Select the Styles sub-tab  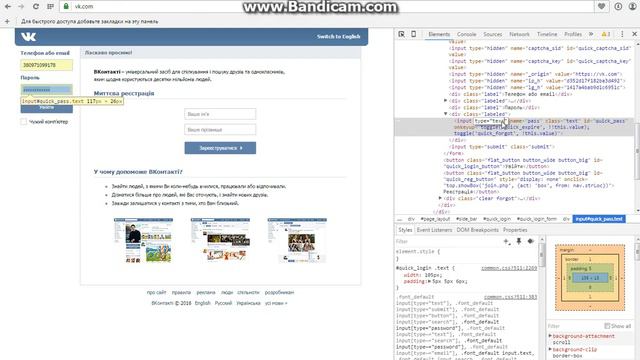405,230
